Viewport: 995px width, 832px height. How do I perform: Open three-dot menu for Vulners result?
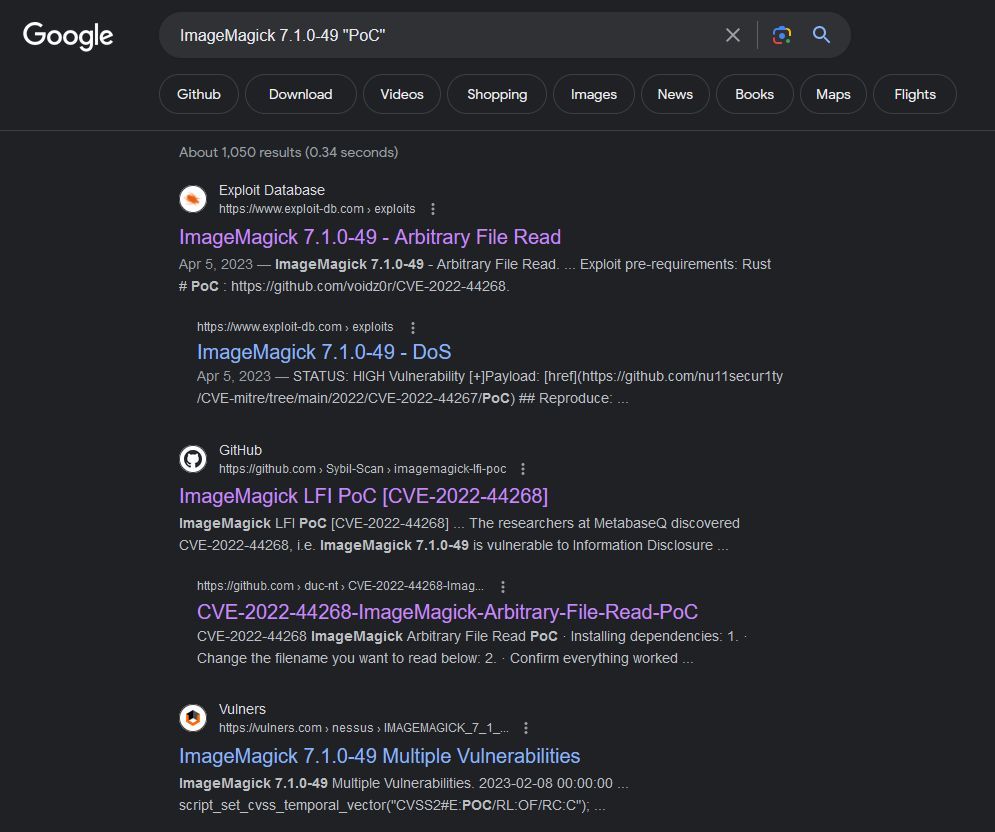coord(525,728)
